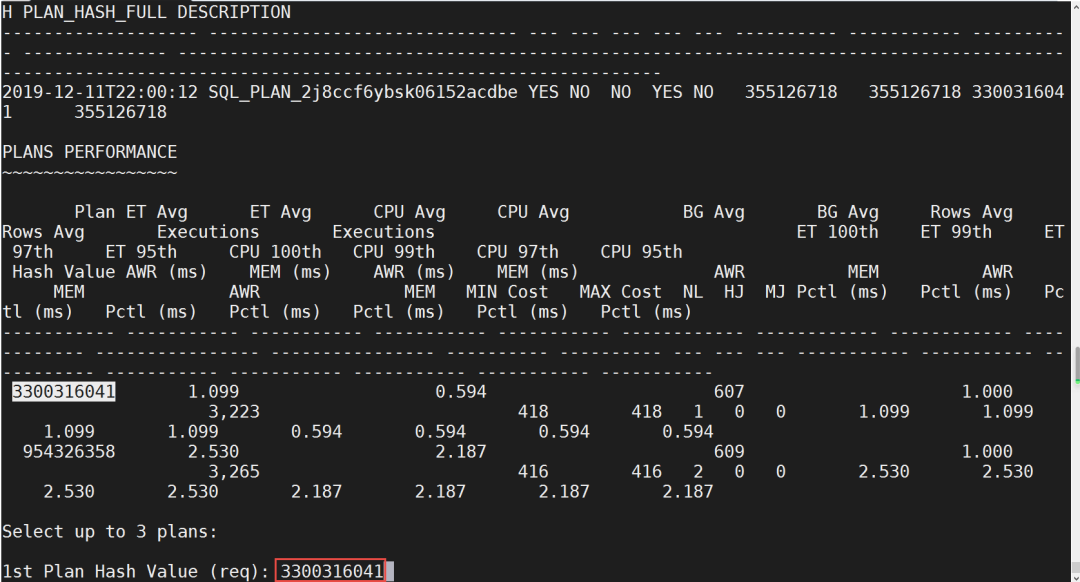Image resolution: width=1080 pixels, height=582 pixels.
Task: Click the terminal vertical scrollbar thumb
Action: (x=1076, y=365)
